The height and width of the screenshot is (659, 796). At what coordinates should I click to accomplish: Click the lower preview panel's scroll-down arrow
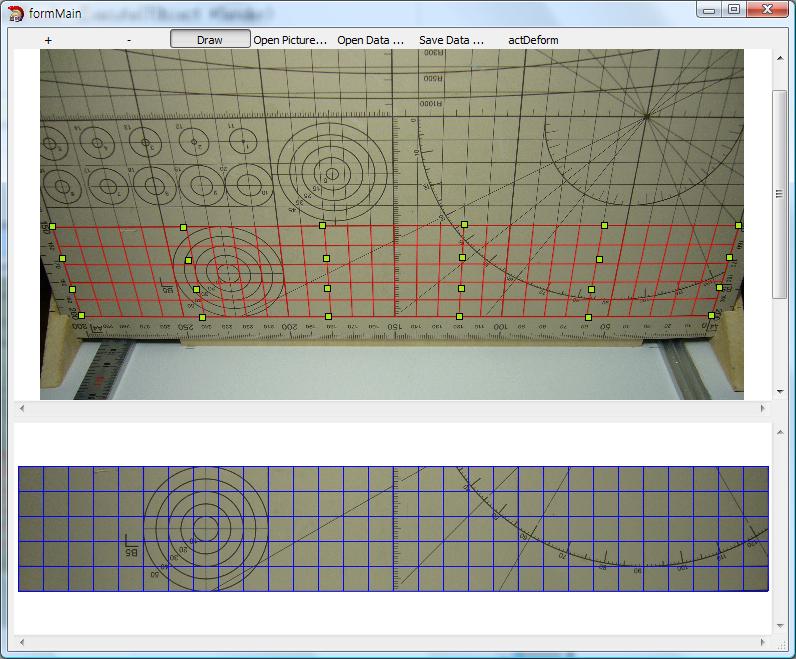click(780, 626)
